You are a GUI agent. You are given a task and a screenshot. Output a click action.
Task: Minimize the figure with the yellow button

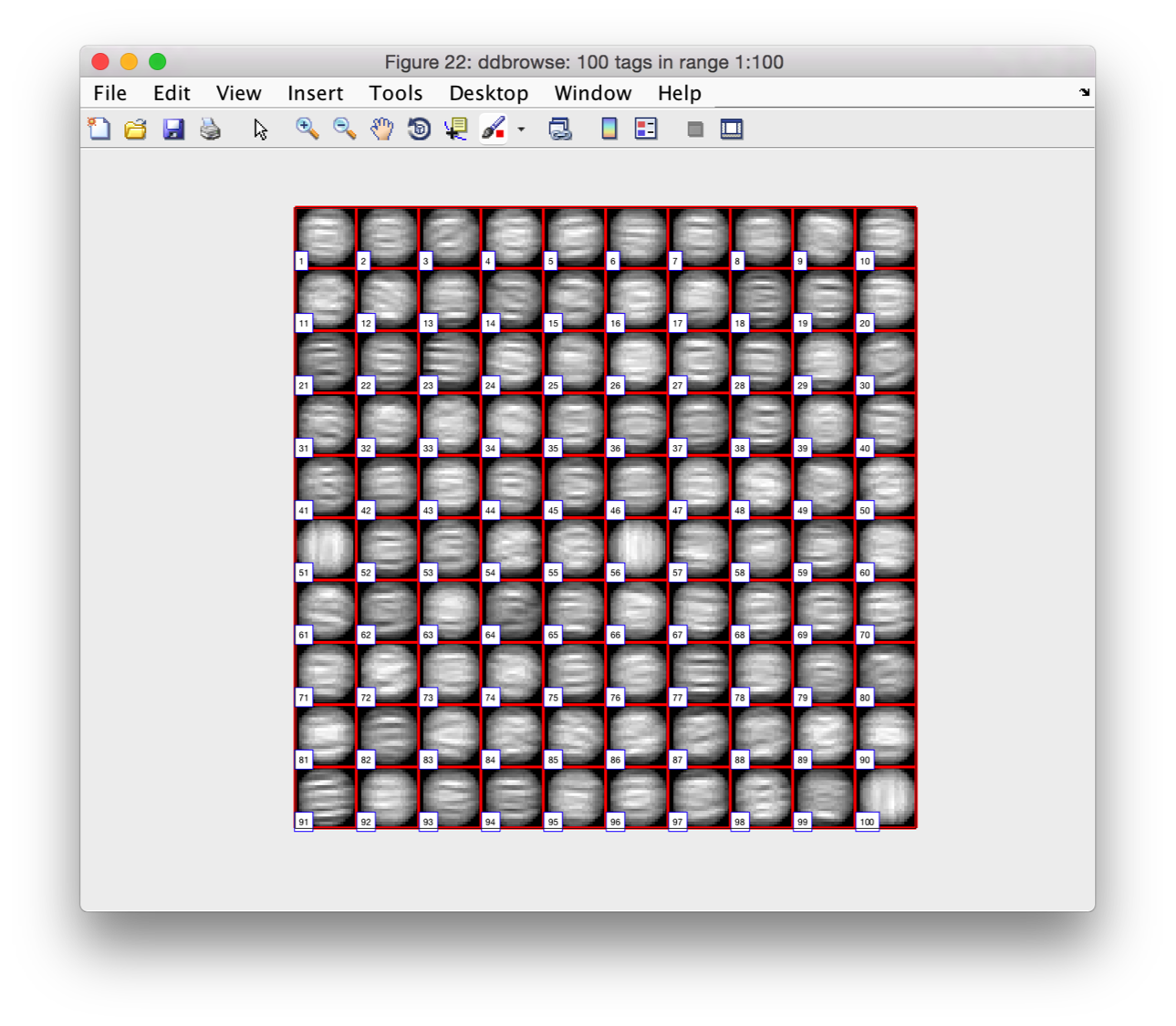[x=130, y=61]
